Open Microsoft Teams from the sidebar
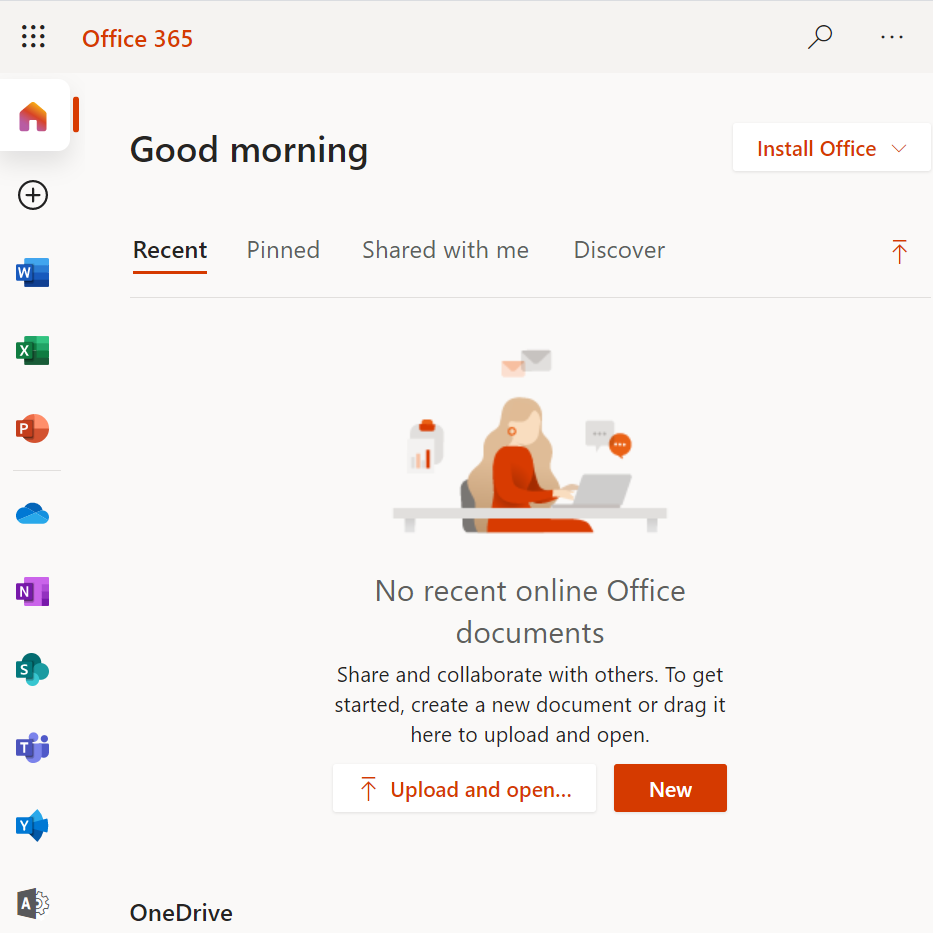The width and height of the screenshot is (933, 933). coord(33,747)
